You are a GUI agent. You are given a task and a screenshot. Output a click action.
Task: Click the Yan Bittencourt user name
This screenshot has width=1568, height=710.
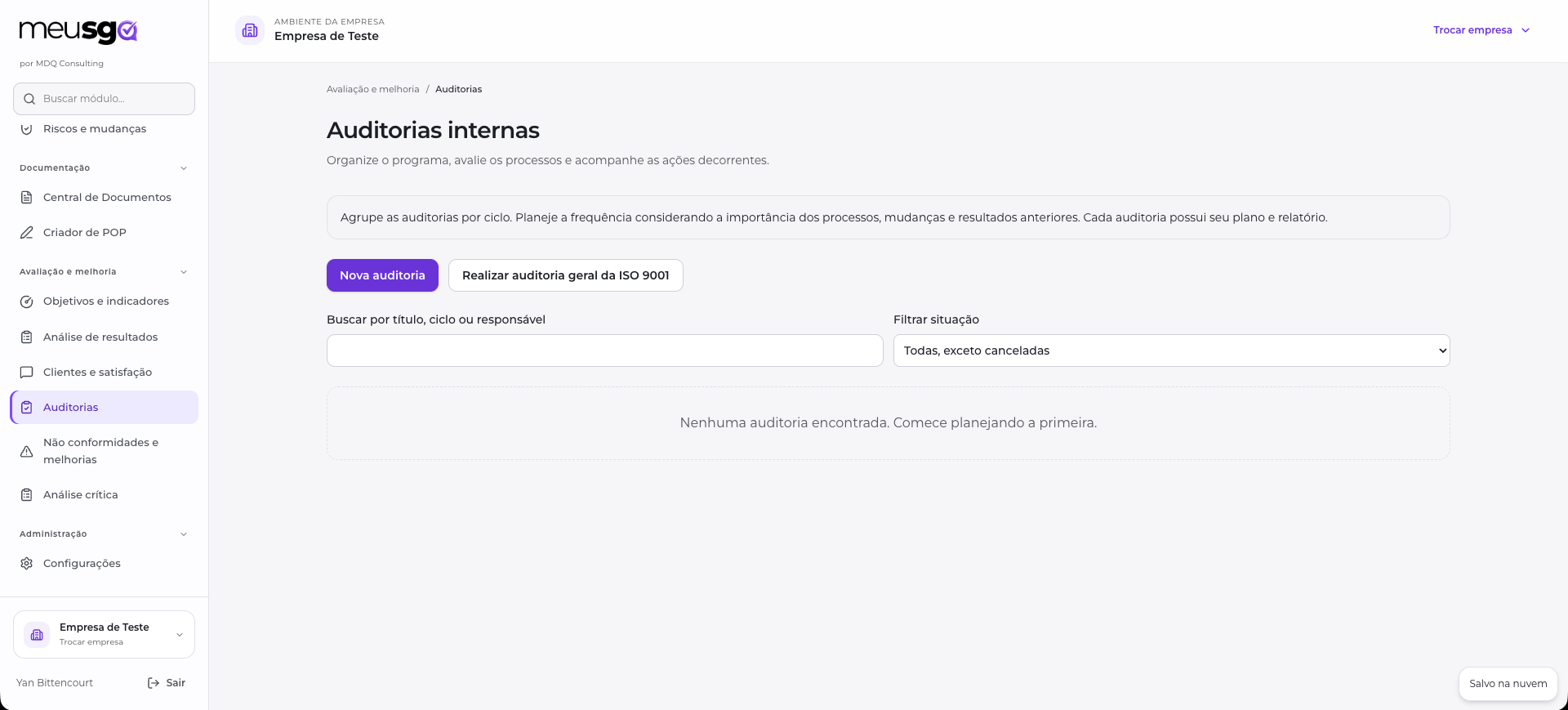[x=55, y=683]
